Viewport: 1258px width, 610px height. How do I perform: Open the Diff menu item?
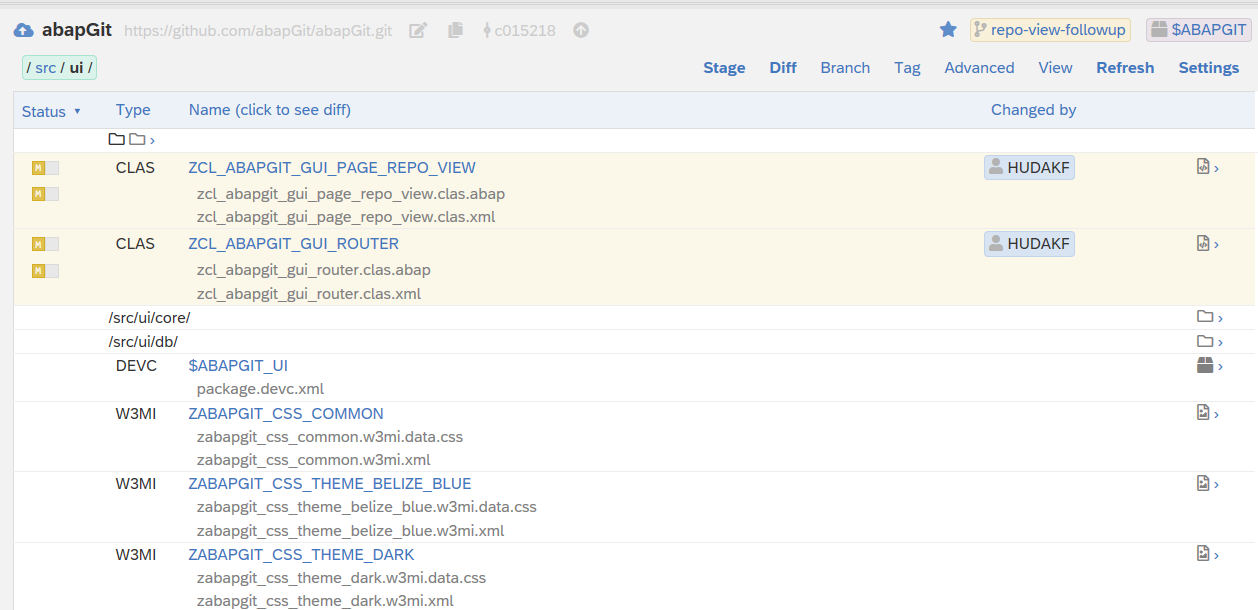[x=783, y=68]
